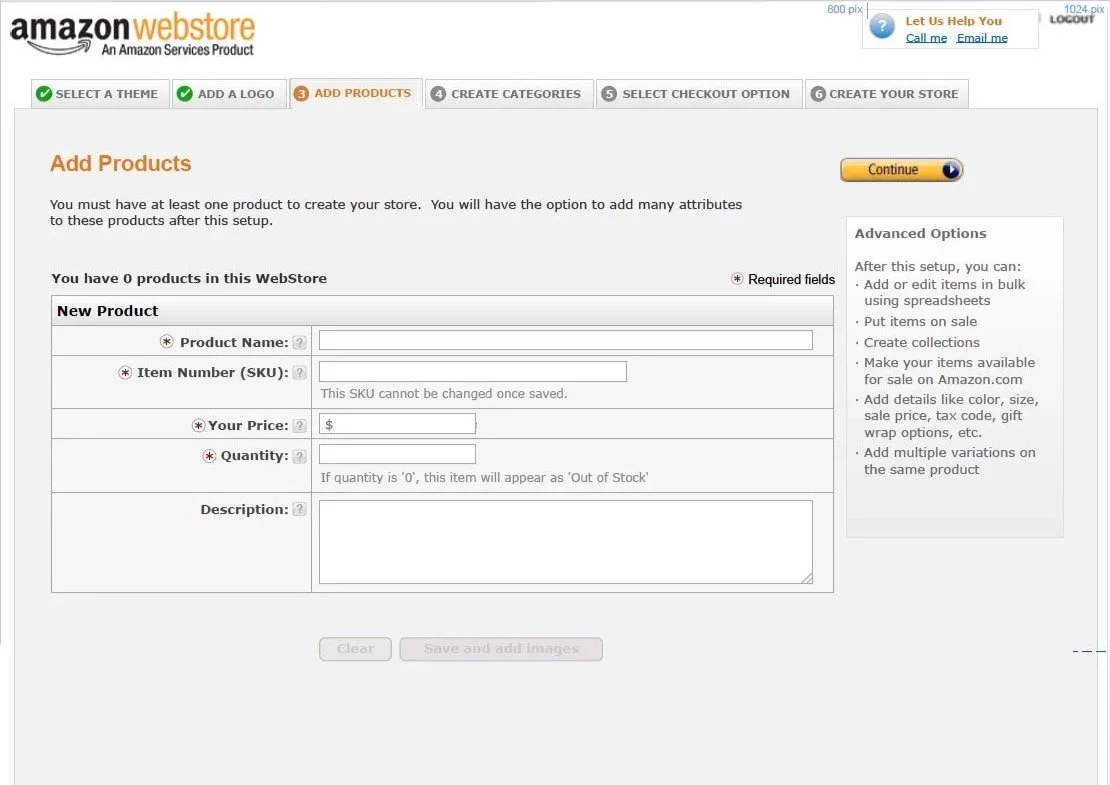Click the Advanced Options heading
Viewport: 1110px width, 785px height.
coord(920,234)
